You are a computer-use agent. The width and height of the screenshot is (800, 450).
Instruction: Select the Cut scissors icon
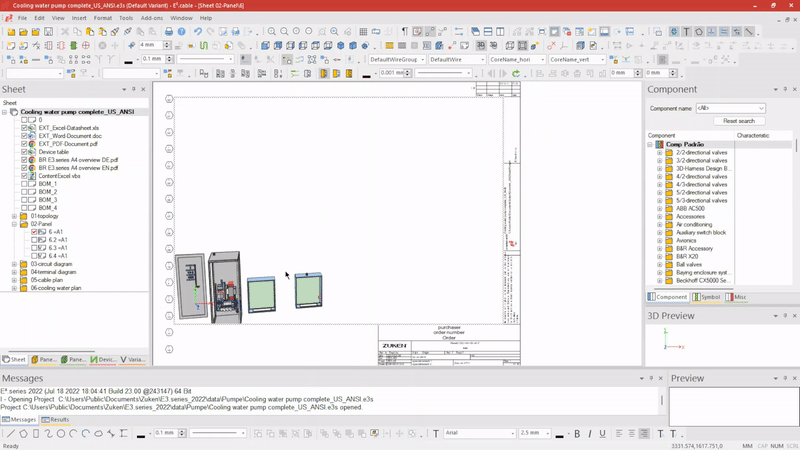pos(63,32)
